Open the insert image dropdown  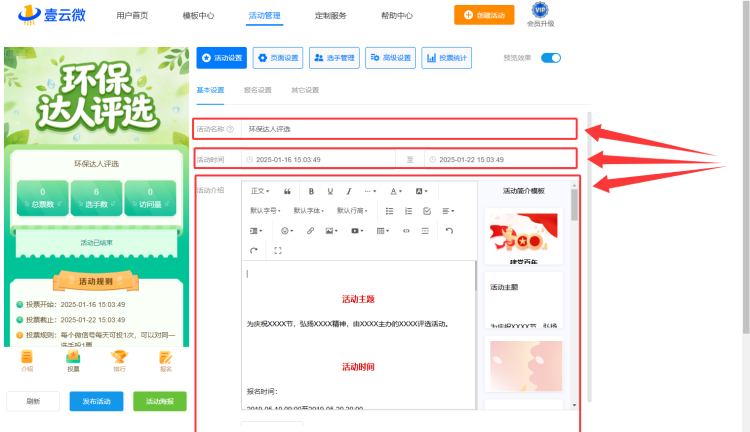(331, 231)
